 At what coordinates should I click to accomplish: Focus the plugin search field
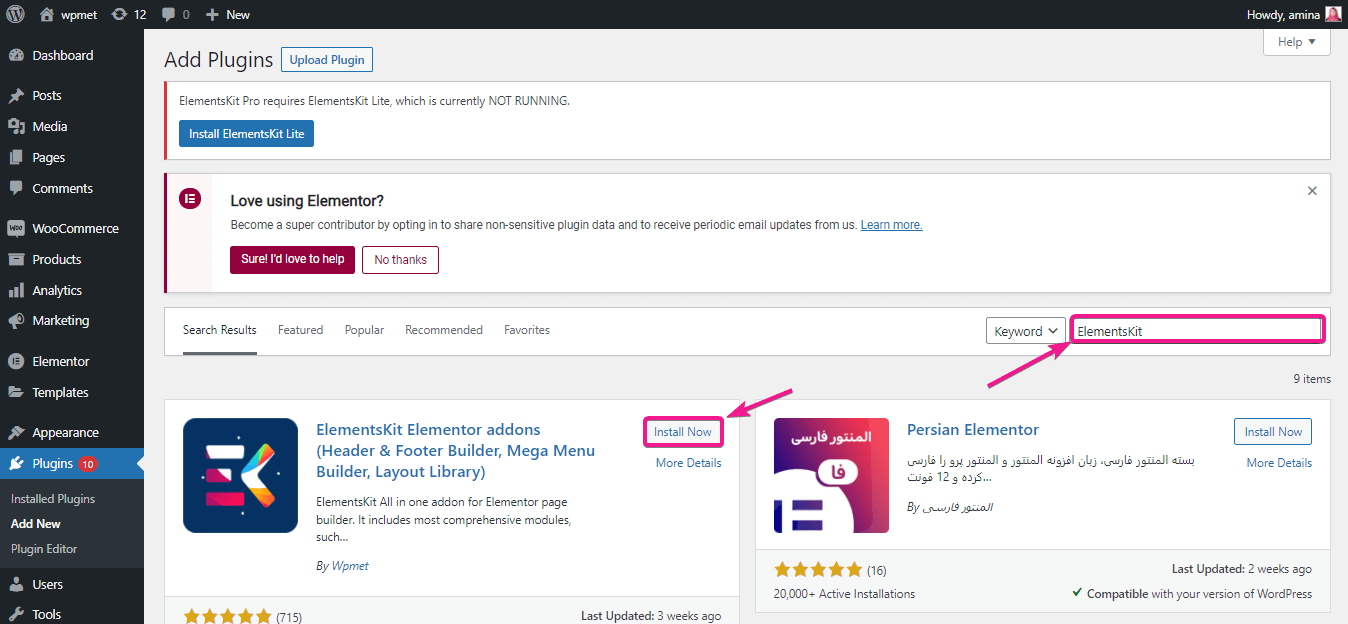tap(1197, 331)
